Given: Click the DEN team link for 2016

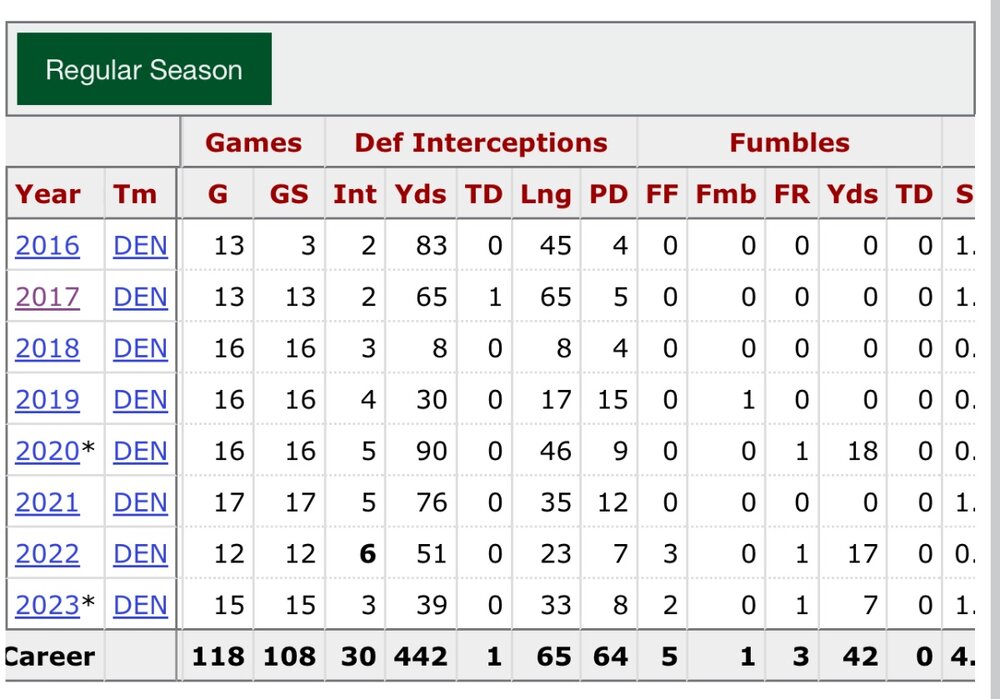Looking at the screenshot, I should coord(140,245).
